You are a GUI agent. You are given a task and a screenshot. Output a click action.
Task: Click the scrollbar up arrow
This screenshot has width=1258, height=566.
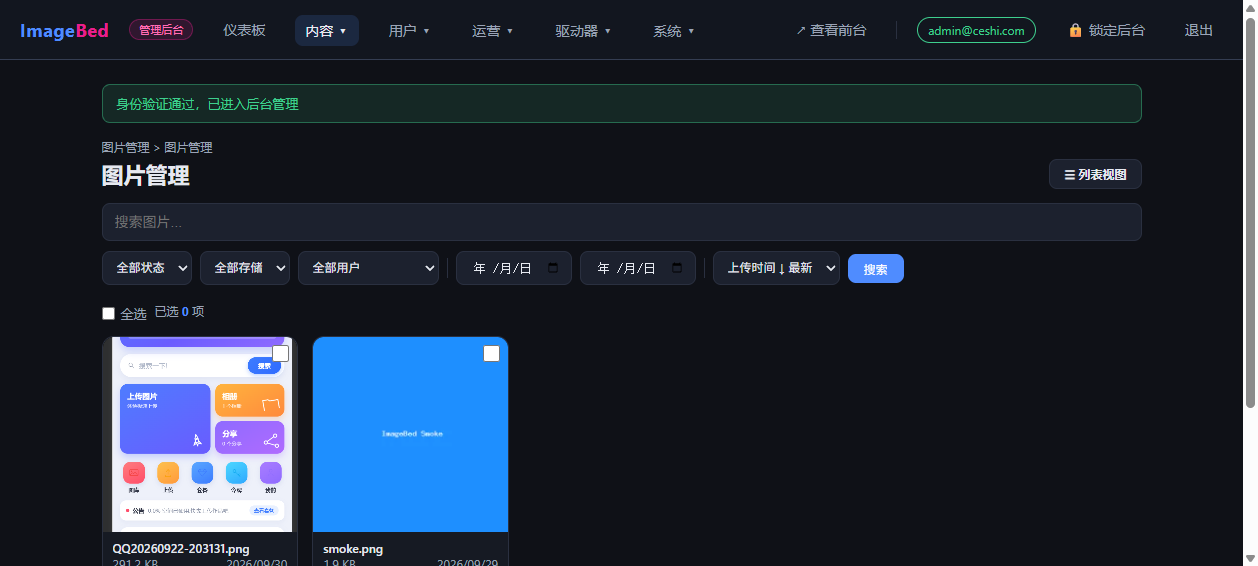point(1250,8)
